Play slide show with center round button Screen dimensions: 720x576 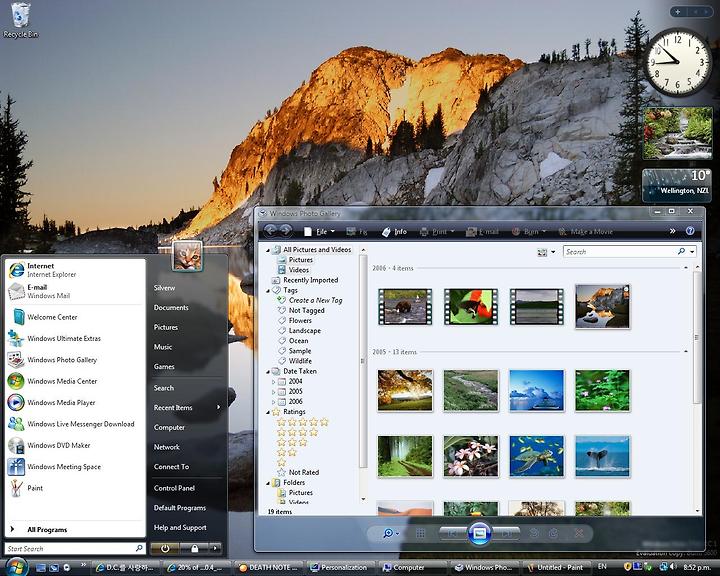tap(479, 533)
